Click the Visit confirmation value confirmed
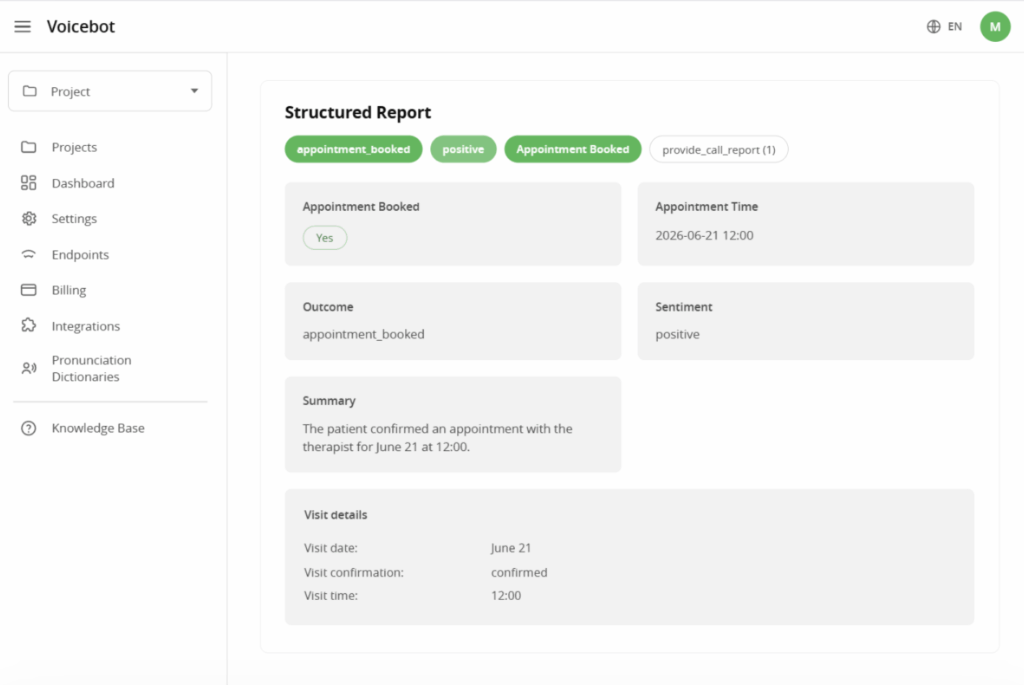The height and width of the screenshot is (685, 1024). coord(519,572)
